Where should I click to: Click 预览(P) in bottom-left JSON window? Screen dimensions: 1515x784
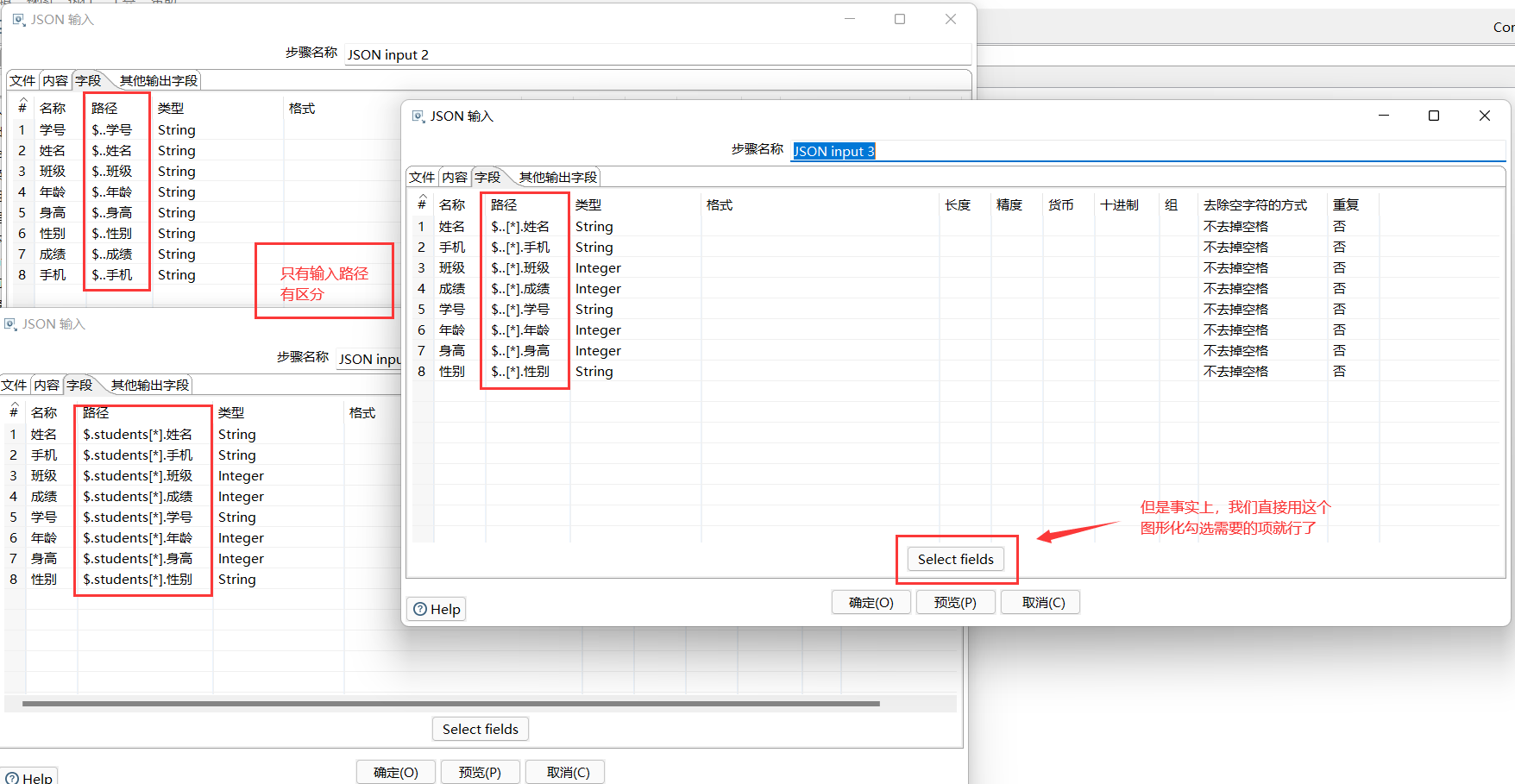click(480, 772)
